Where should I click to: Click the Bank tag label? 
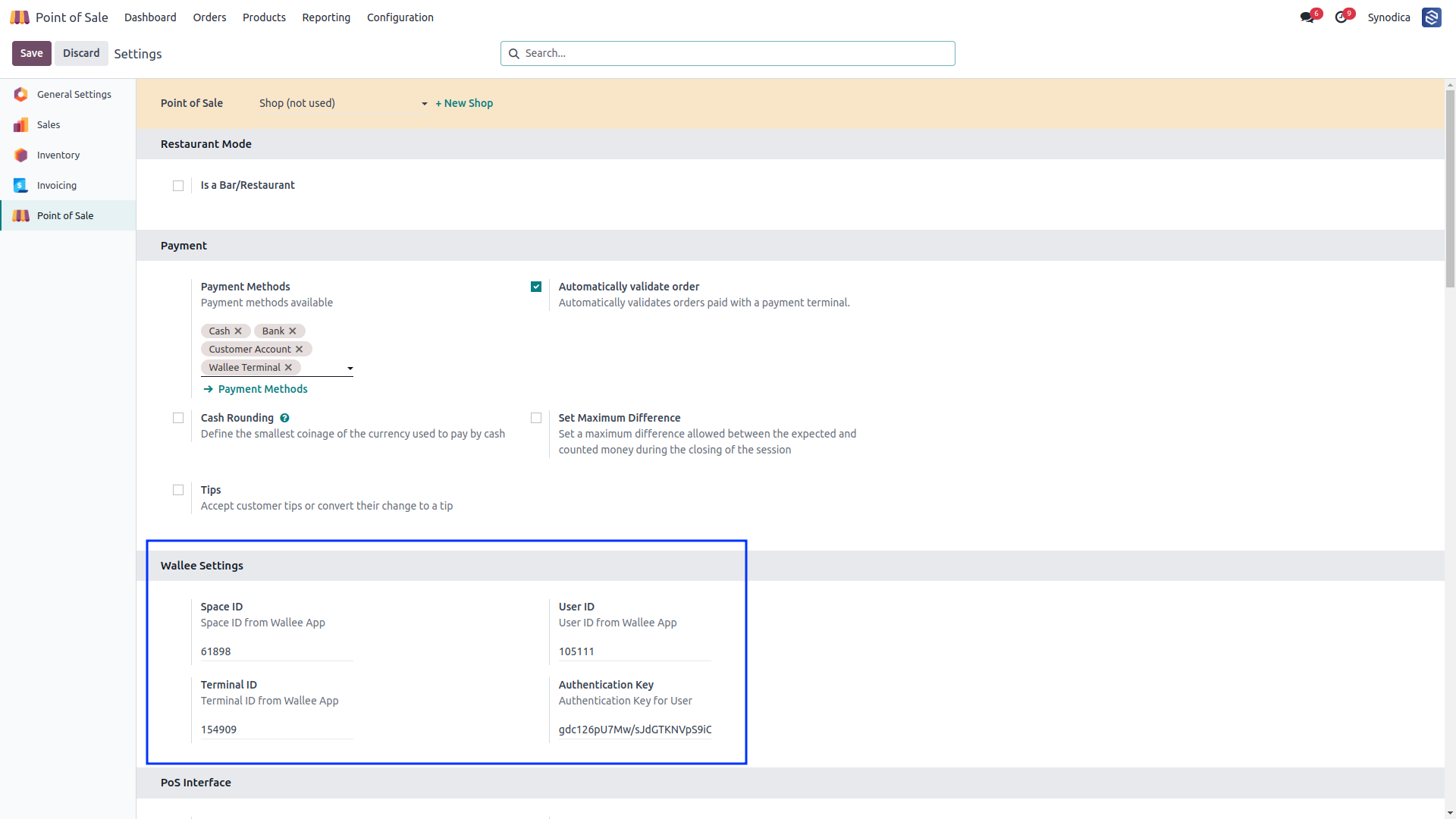(273, 331)
